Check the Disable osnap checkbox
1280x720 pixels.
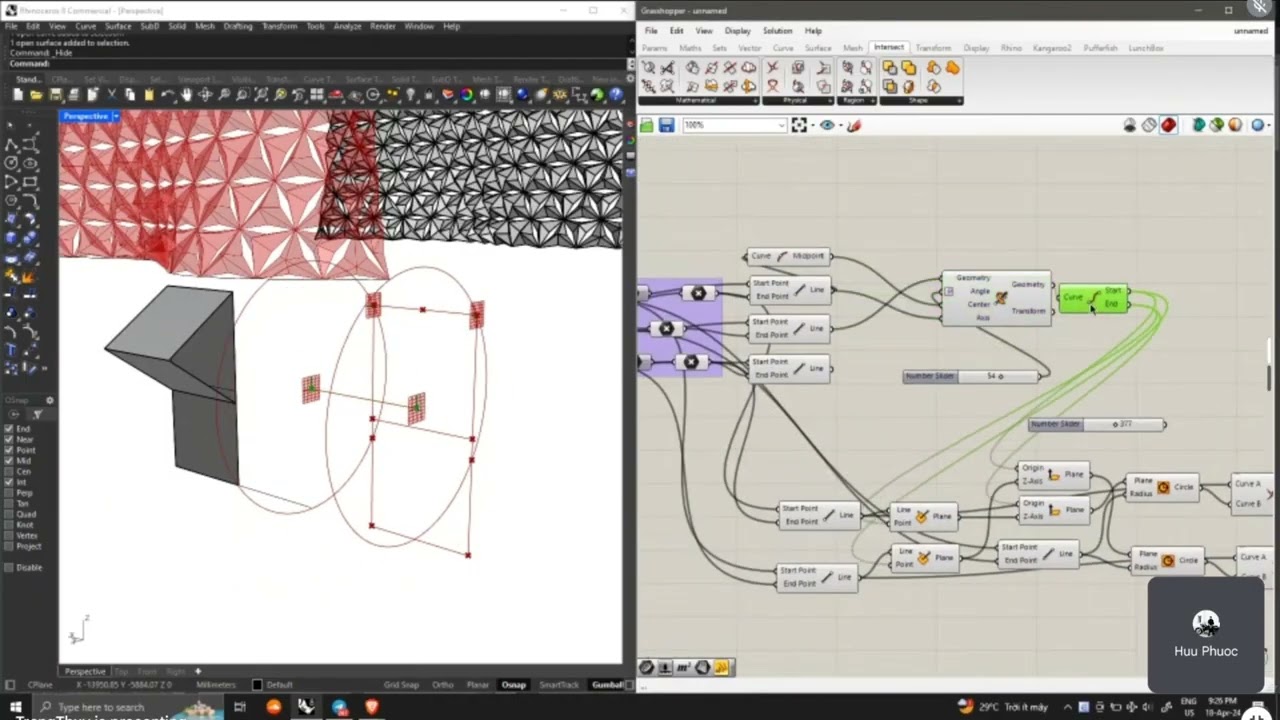pos(9,567)
